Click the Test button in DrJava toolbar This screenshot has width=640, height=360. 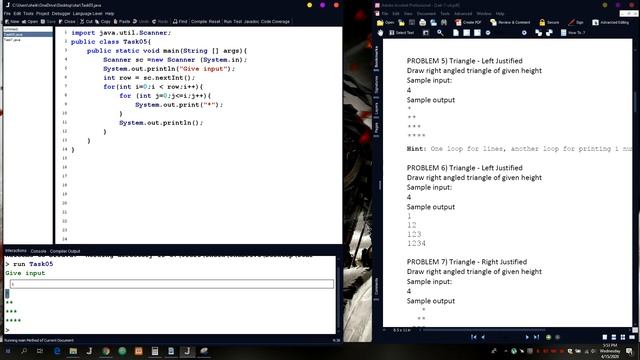coord(238,22)
